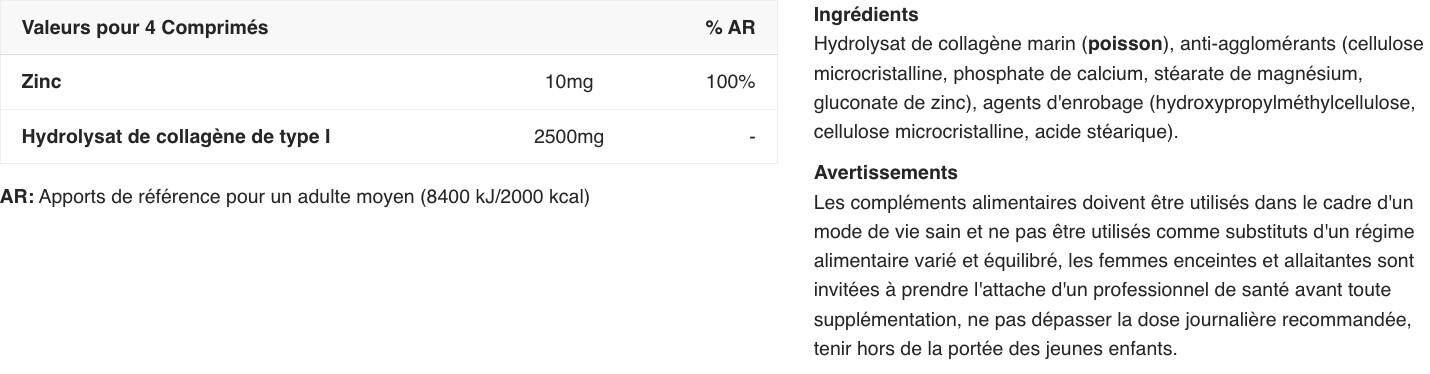Screen dimensions: 1430x374
Task: Click 'Les compléments alimentaires' warning sentence start
Action: coord(937,203)
